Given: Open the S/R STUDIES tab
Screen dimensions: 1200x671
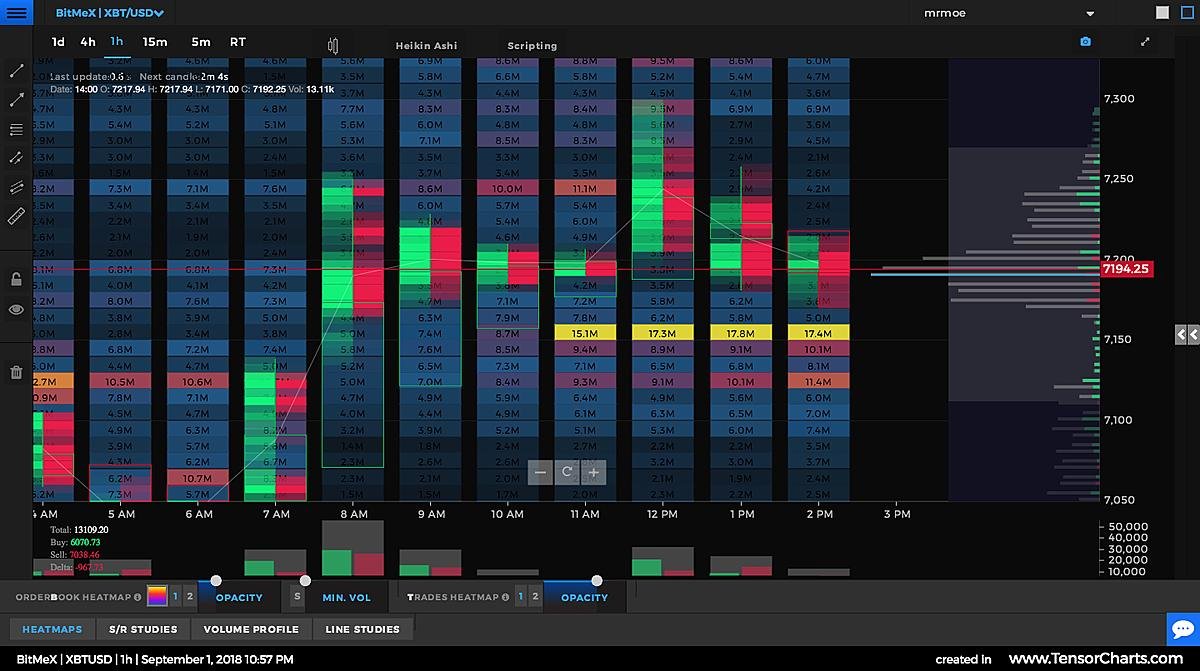Looking at the screenshot, I should coord(144,629).
